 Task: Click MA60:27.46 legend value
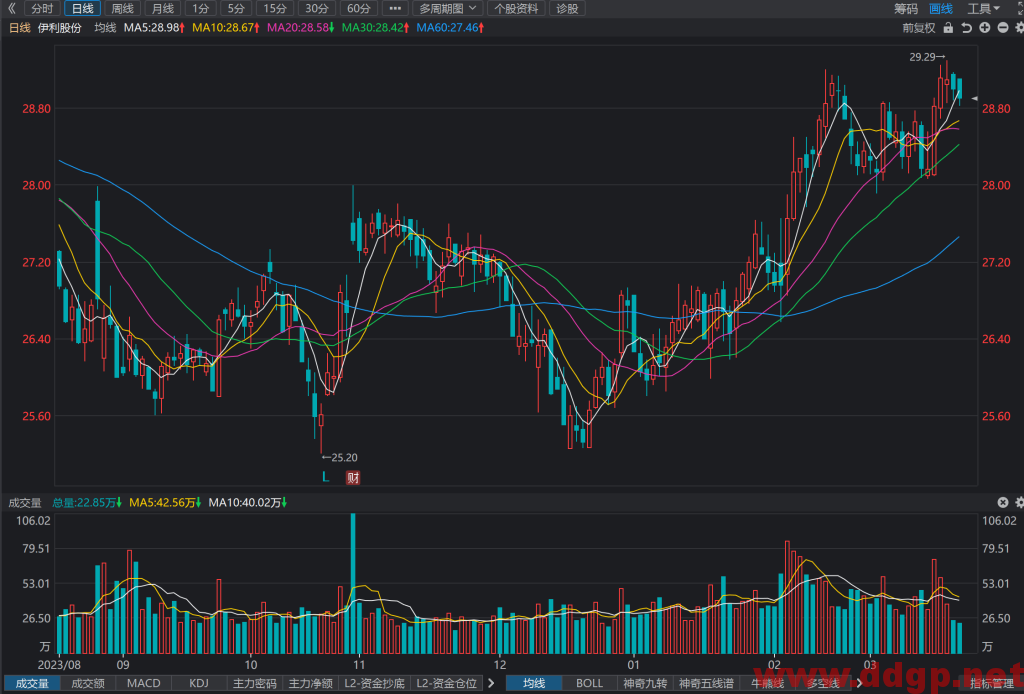451,27
